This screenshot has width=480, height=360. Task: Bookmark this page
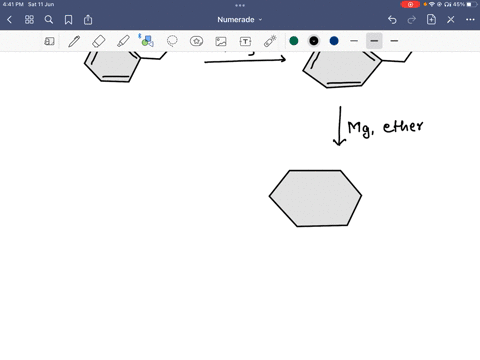pyautogui.click(x=68, y=20)
